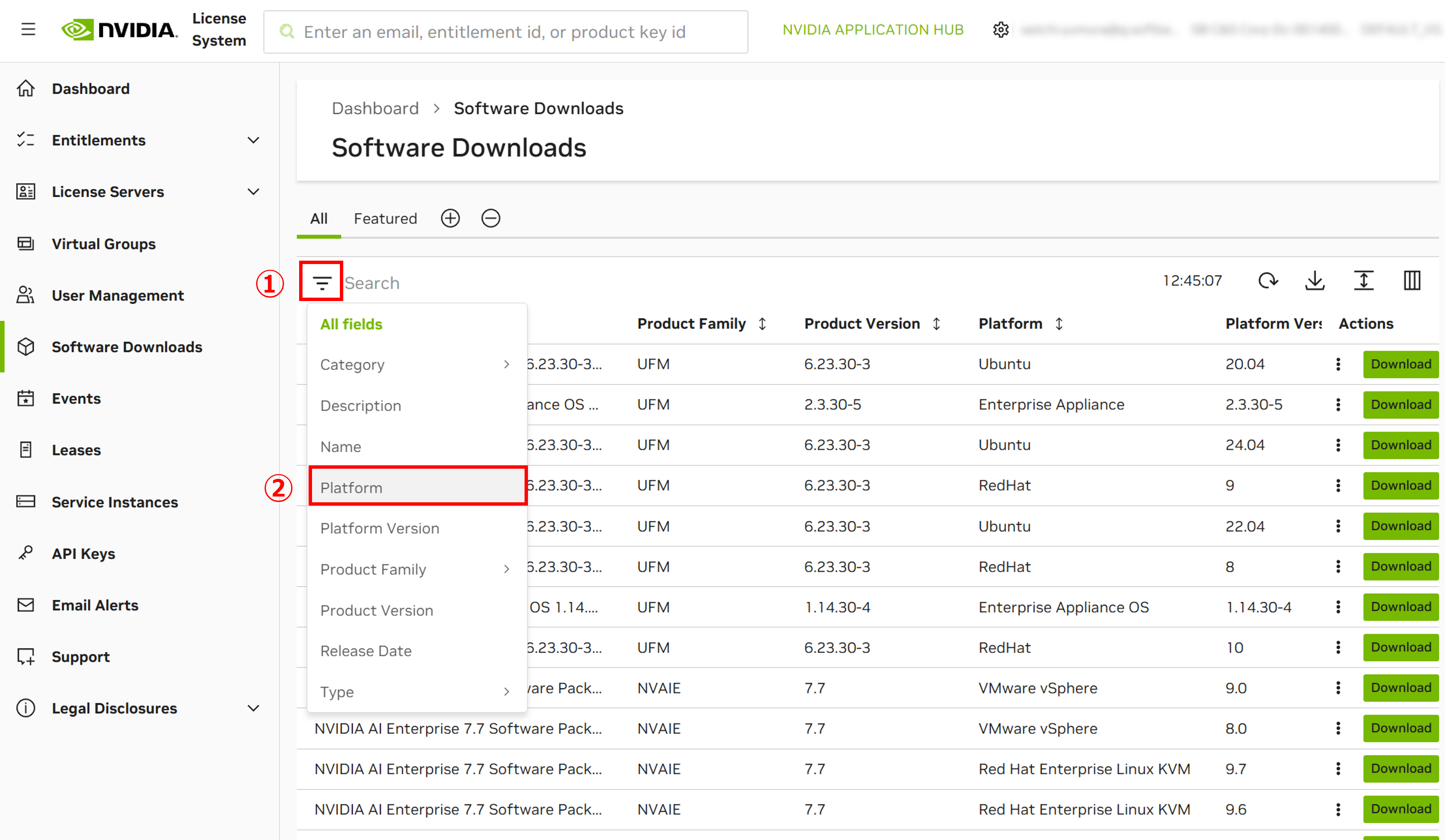The width and height of the screenshot is (1445, 840).
Task: Click the API Keys key icon
Action: tap(26, 553)
